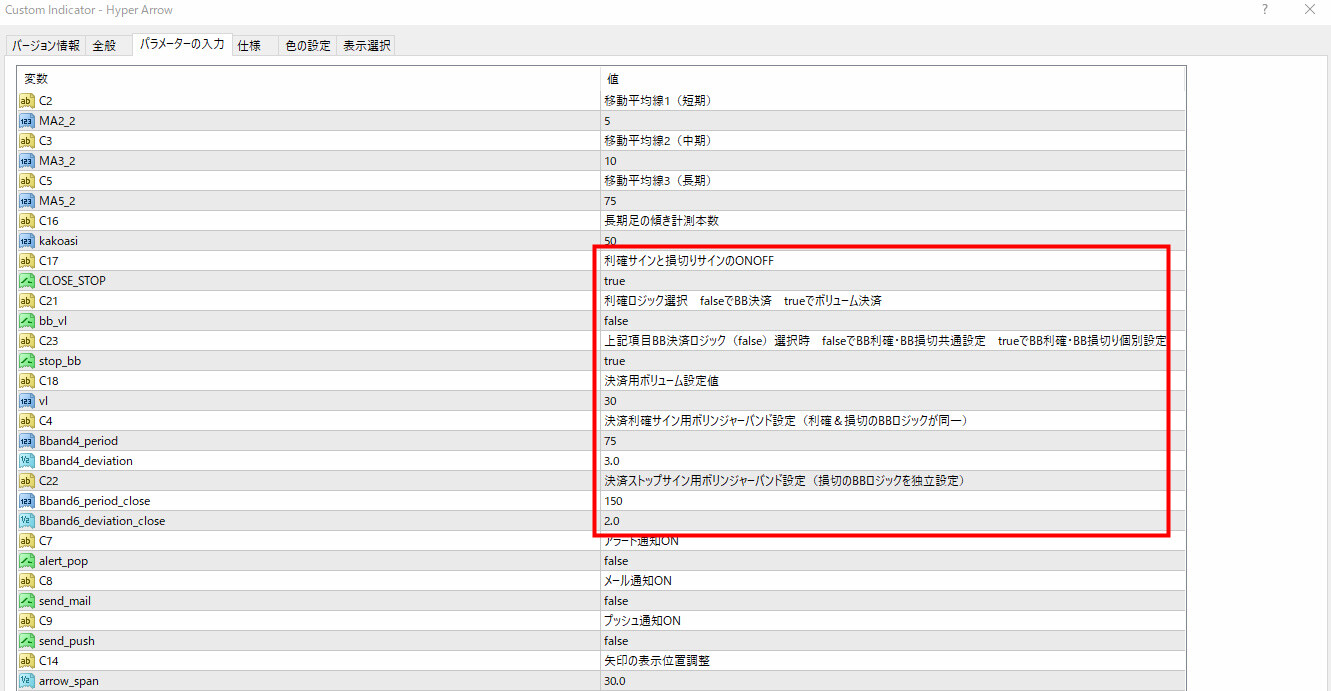Select the パラメーターの入力 tab
1331x691 pixels.
click(x=182, y=44)
